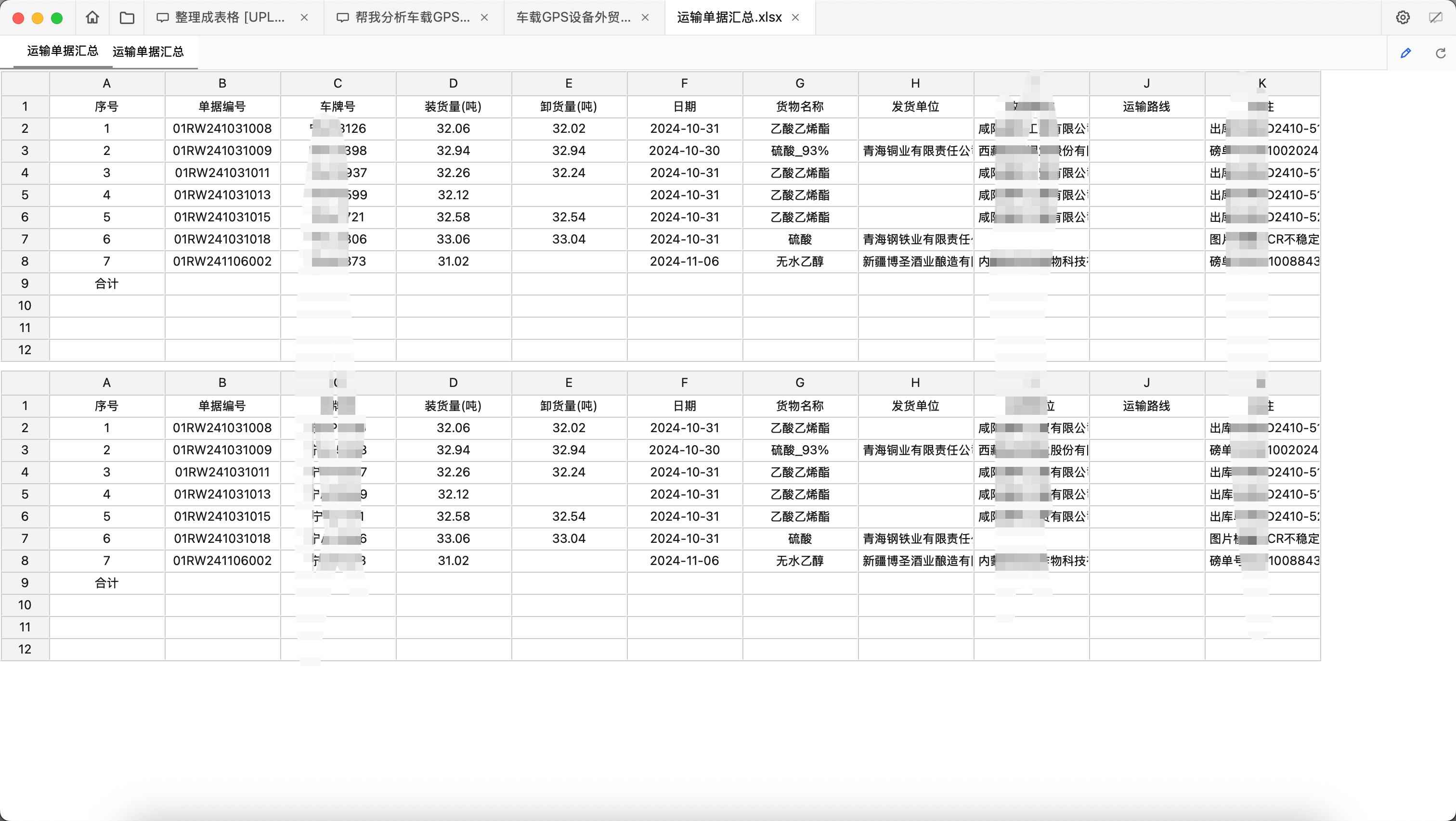The width and height of the screenshot is (1456, 821).
Task: Click 31.02 cell in top table
Action: pyautogui.click(x=453, y=262)
